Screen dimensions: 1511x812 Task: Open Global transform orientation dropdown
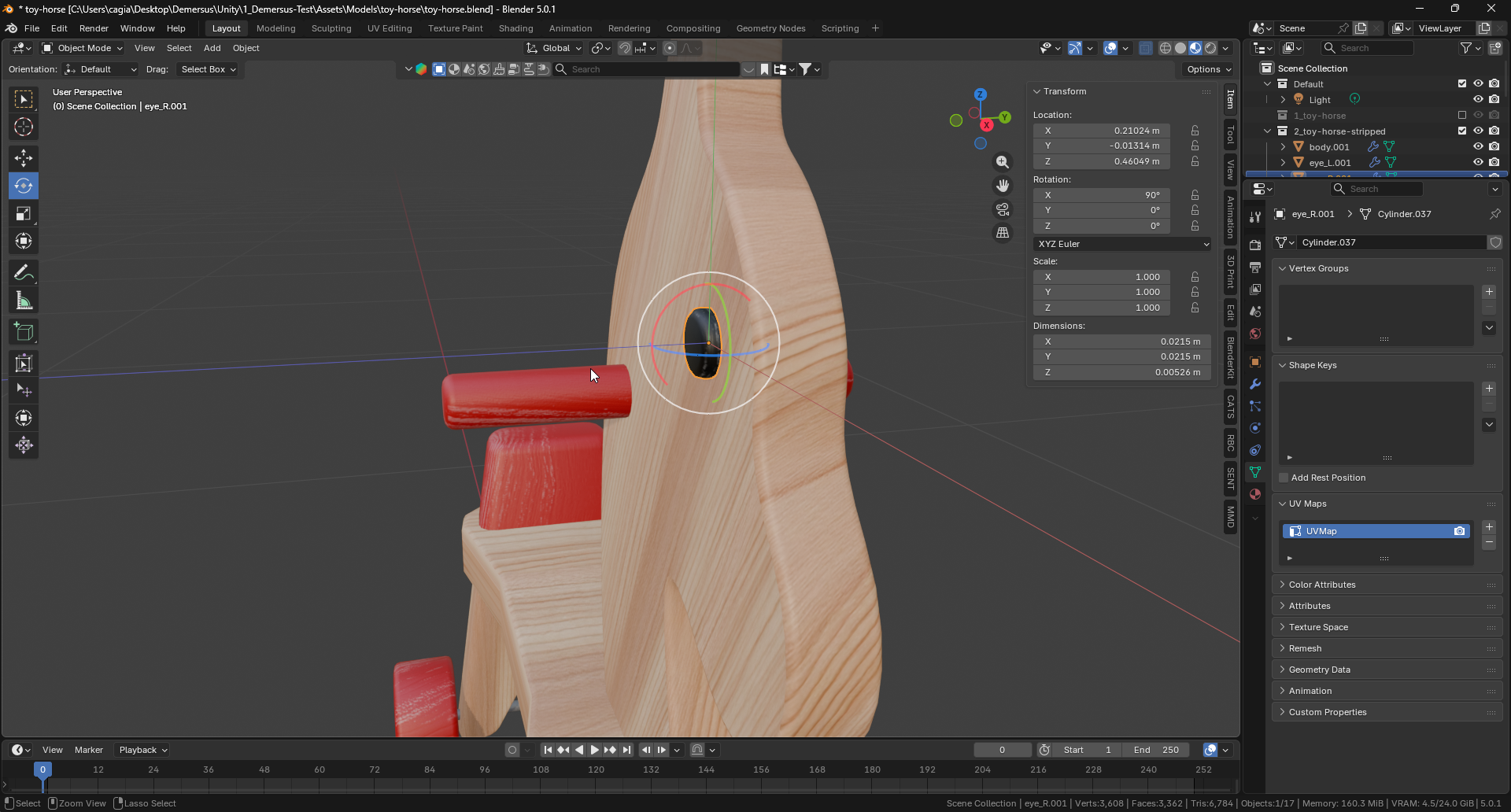point(555,48)
